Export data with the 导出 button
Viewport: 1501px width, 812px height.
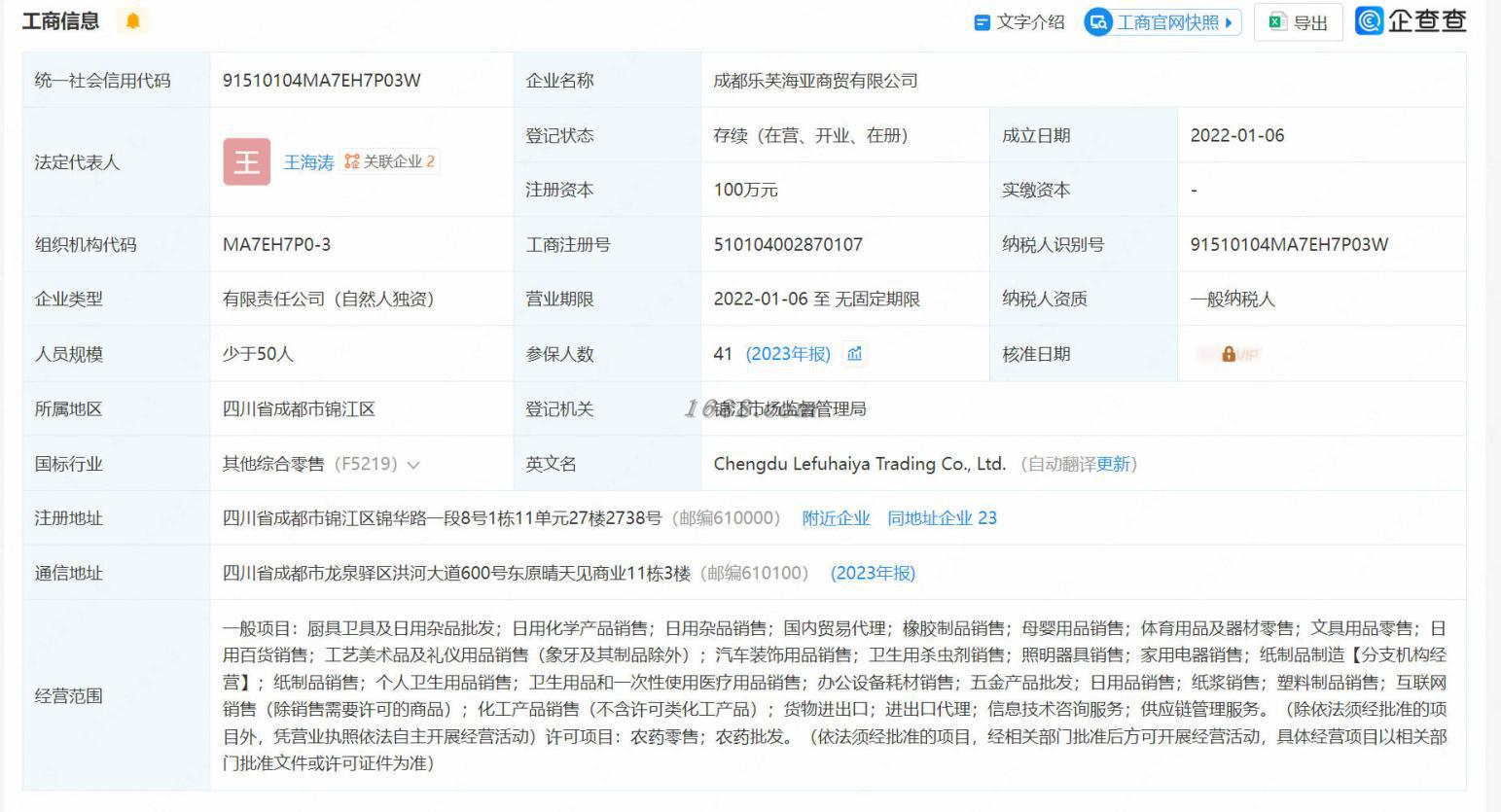pyautogui.click(x=1298, y=21)
